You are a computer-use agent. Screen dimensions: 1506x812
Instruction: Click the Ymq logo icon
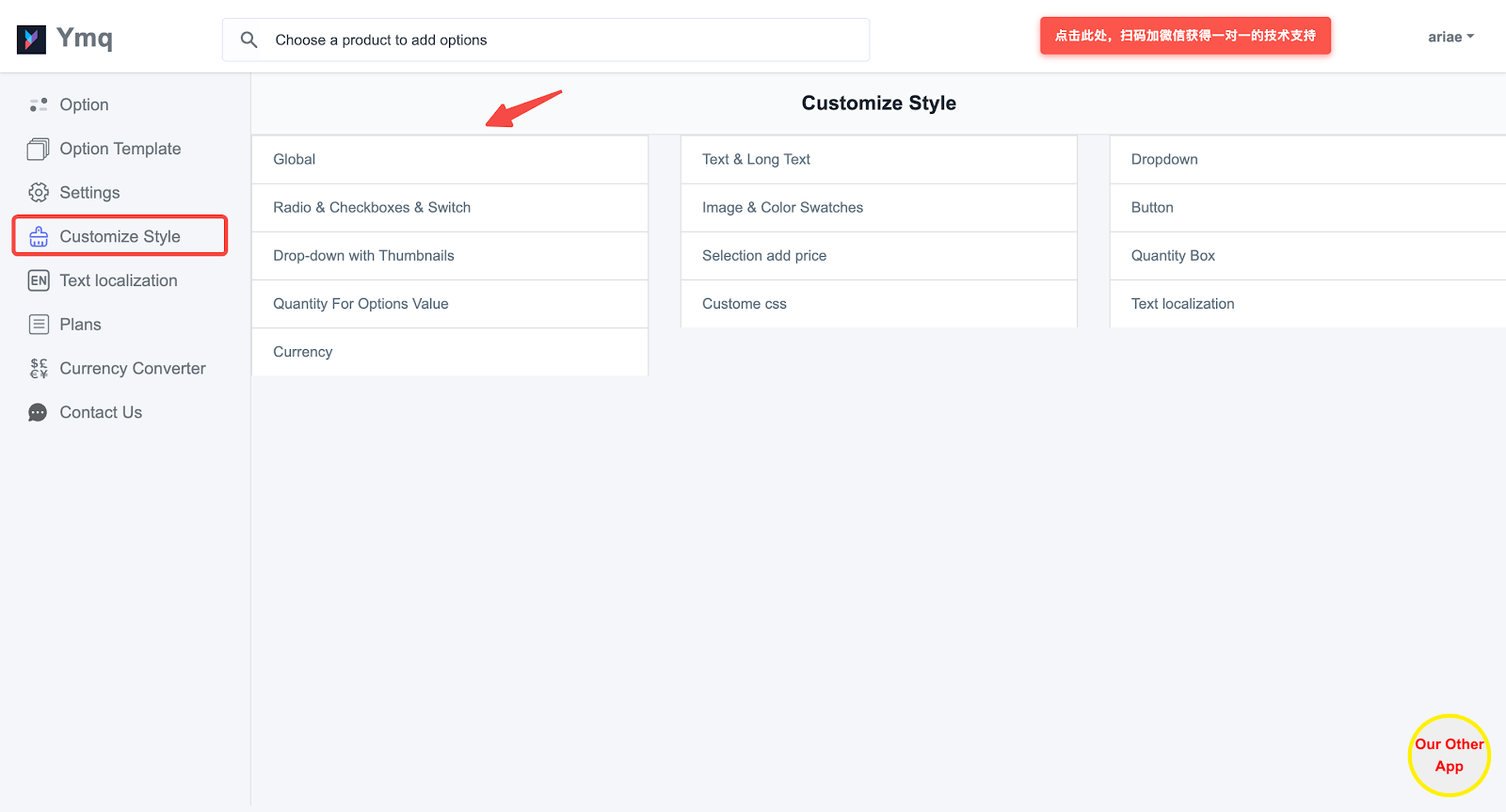[31, 39]
